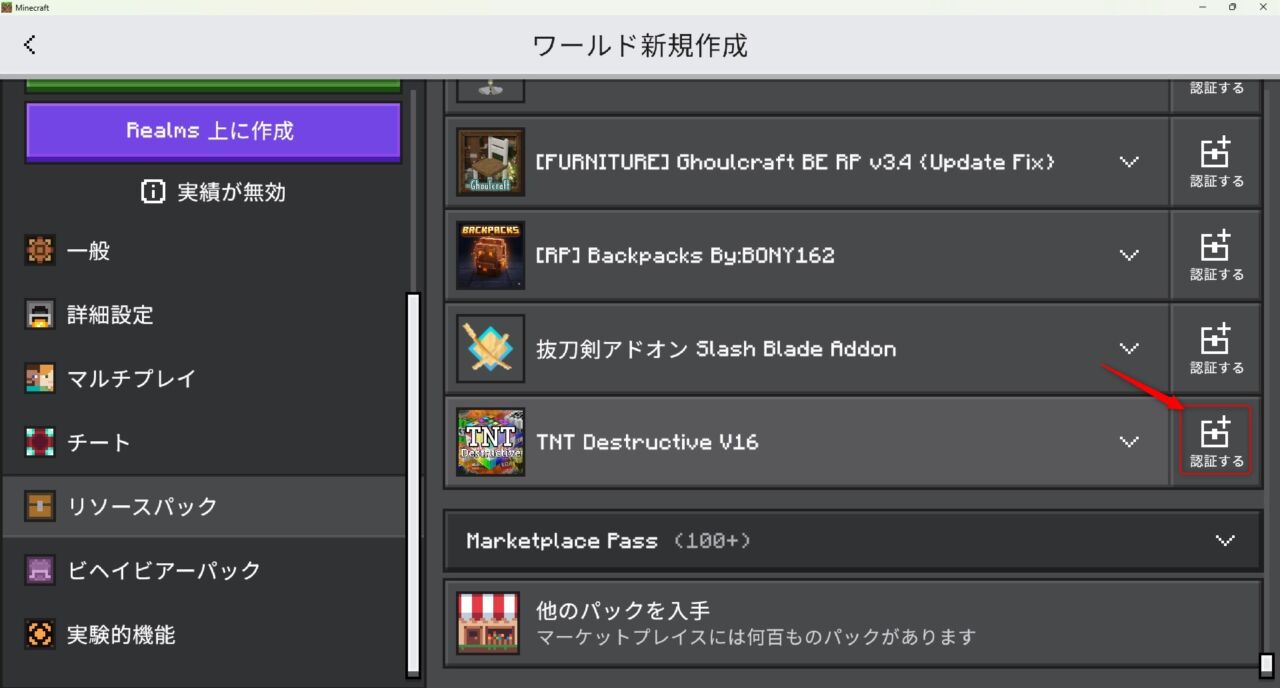Click the 抜刀剣アドオン Slash Blade Addon text
1280x688 pixels.
716,349
